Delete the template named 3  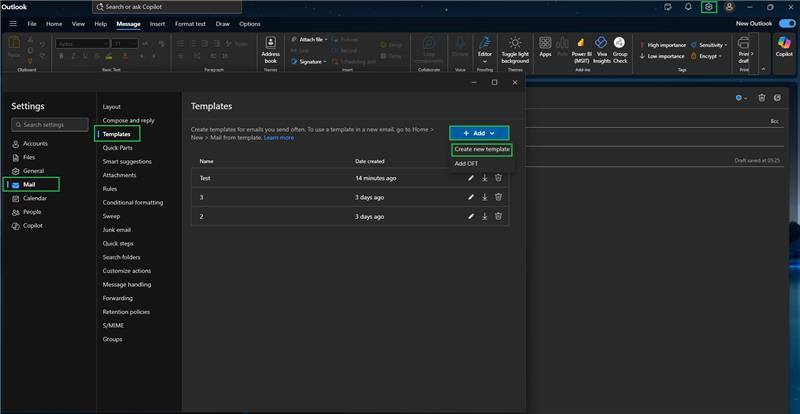tap(498, 197)
